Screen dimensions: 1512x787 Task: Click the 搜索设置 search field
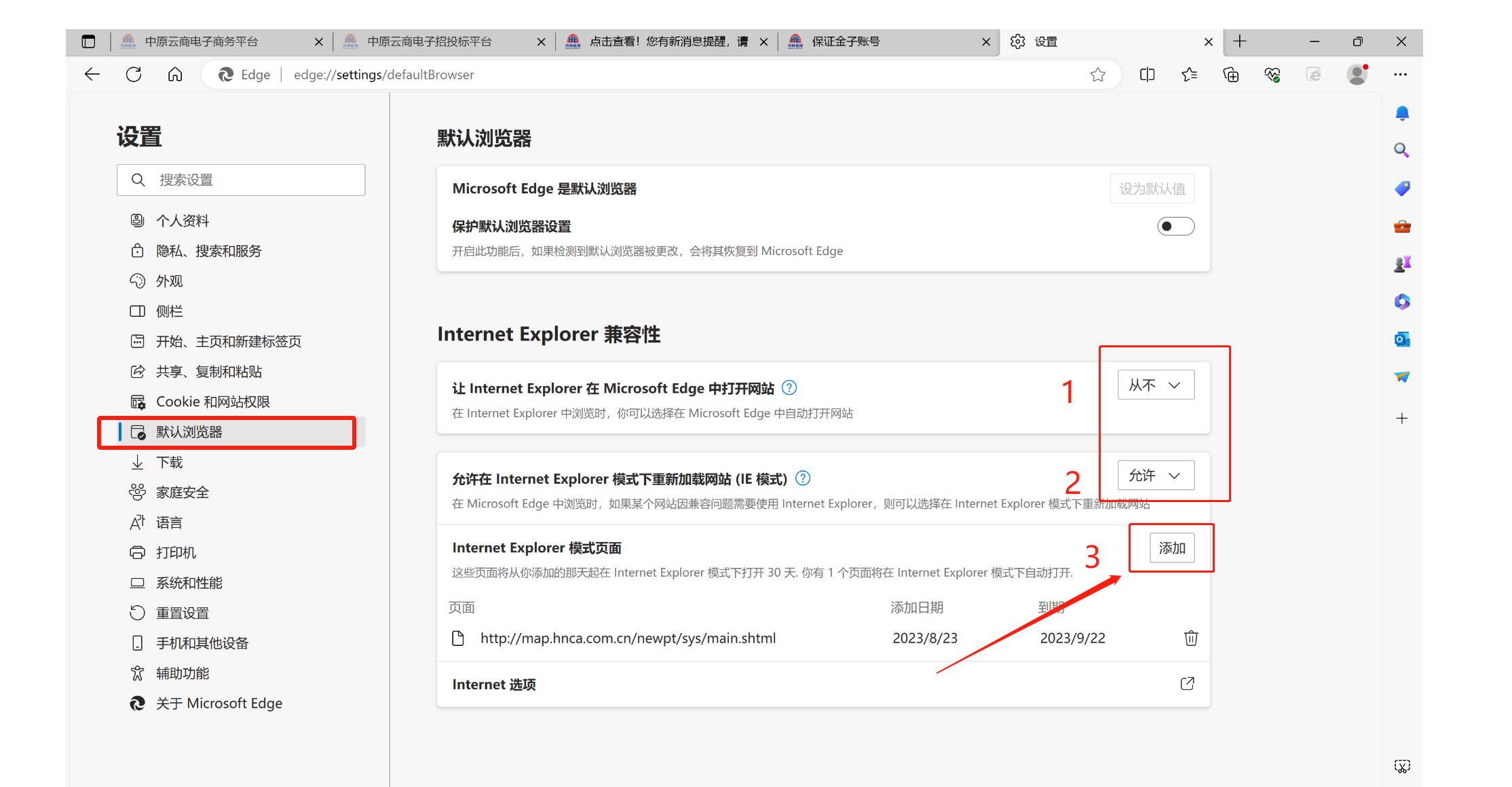(241, 180)
